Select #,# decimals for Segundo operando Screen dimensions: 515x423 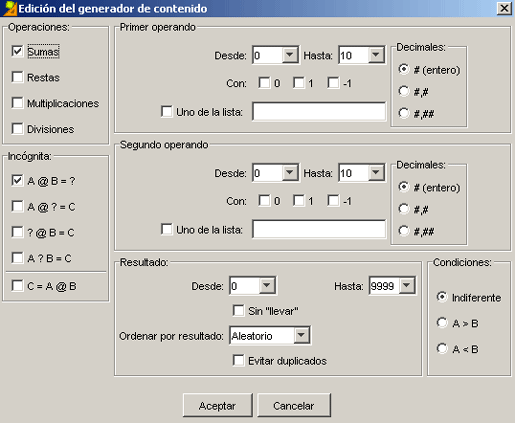point(404,209)
